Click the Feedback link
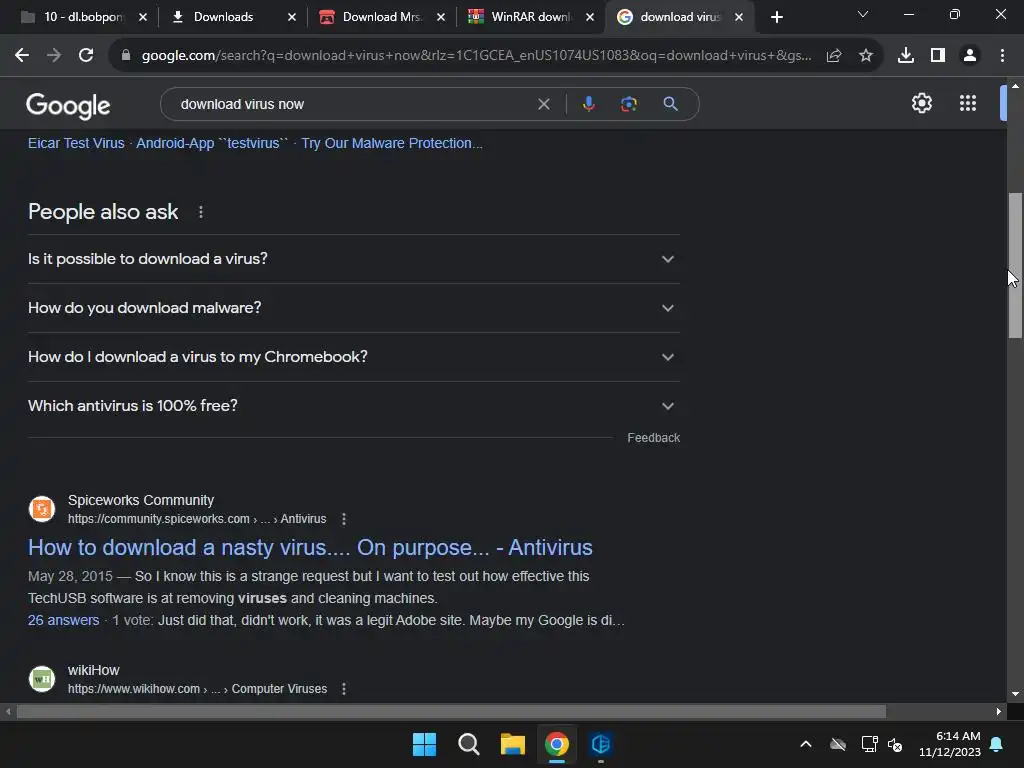The image size is (1024, 768). tap(653, 438)
